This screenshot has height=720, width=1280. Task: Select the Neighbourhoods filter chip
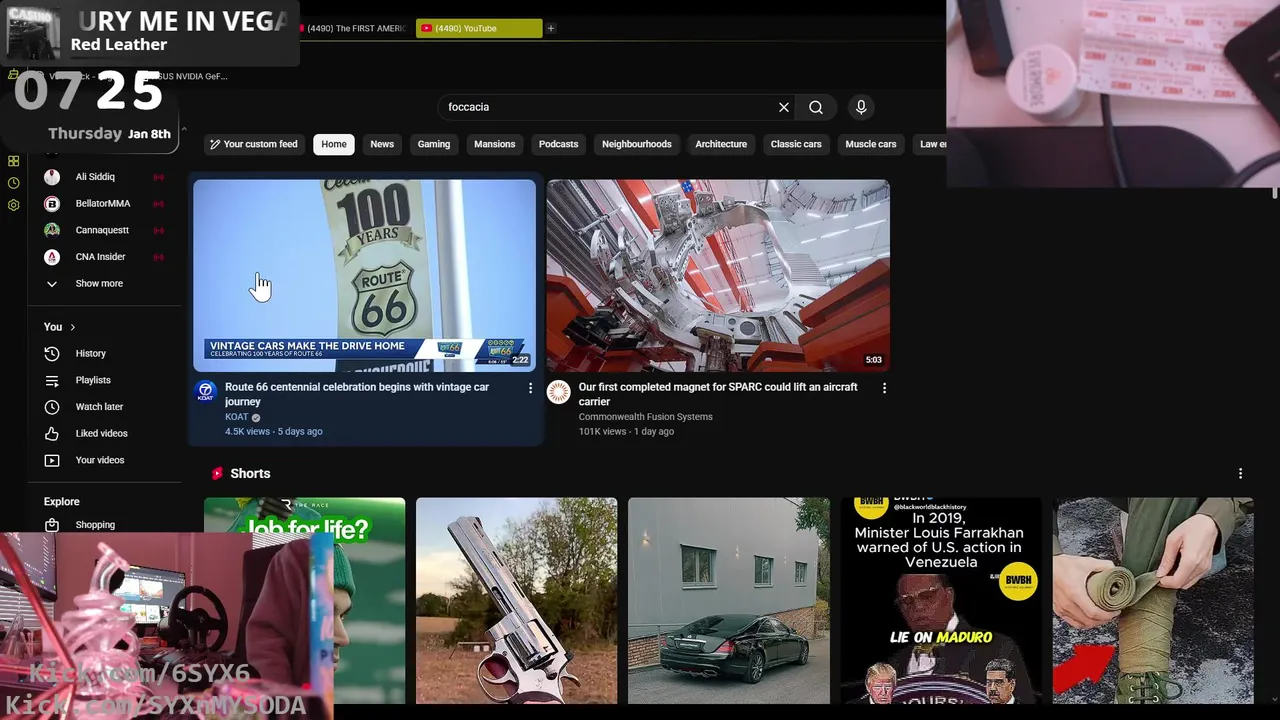(637, 144)
